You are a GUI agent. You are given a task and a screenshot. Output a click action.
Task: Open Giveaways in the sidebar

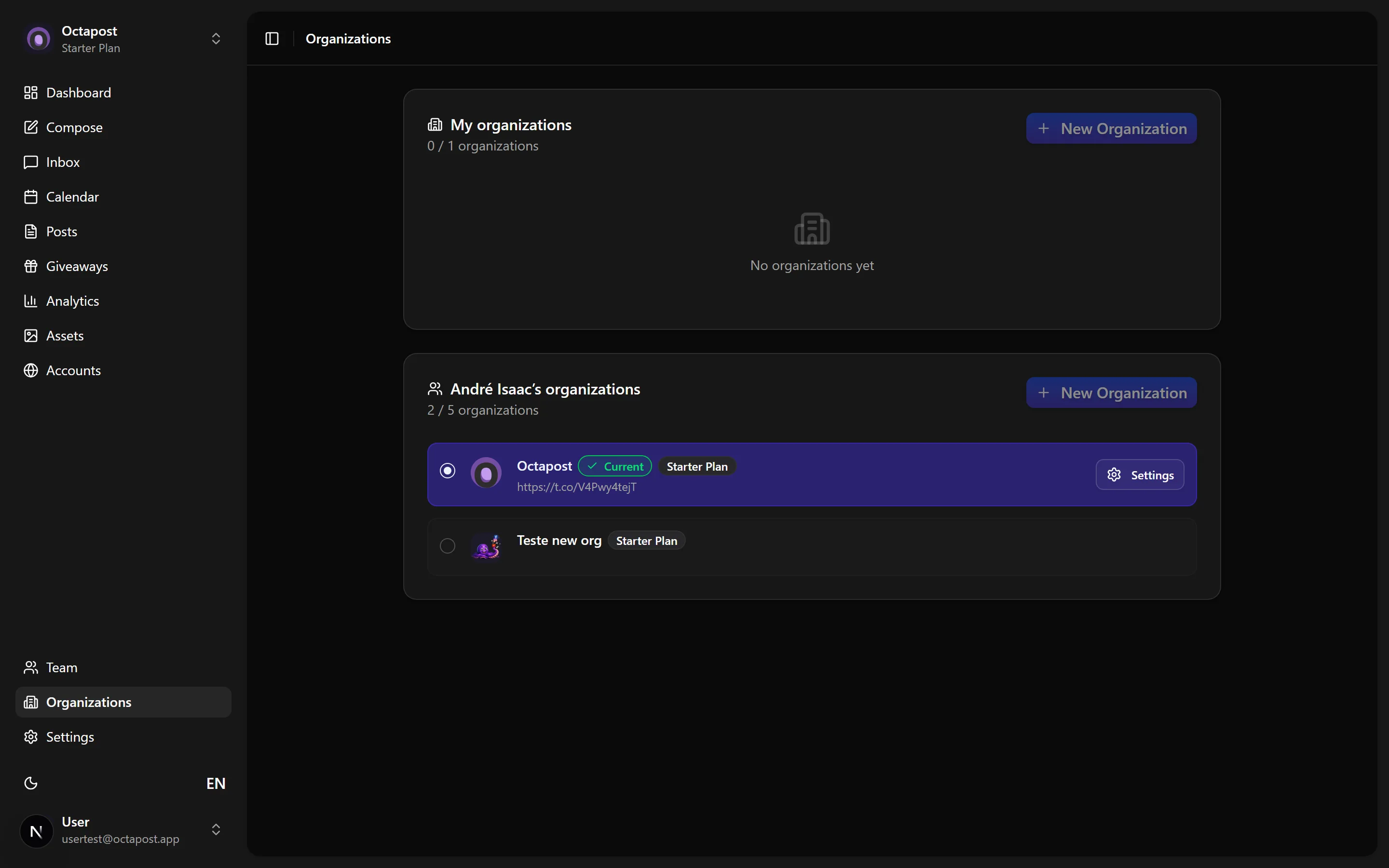pyautogui.click(x=123, y=266)
